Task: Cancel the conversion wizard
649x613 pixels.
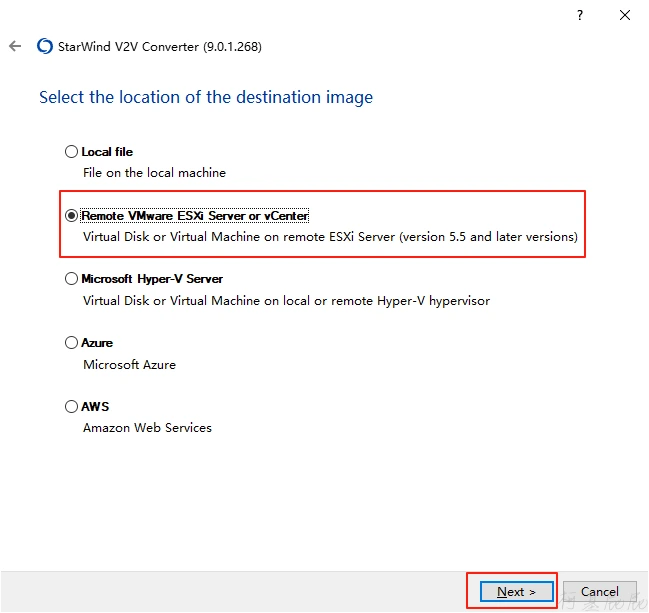Action: pyautogui.click(x=600, y=591)
